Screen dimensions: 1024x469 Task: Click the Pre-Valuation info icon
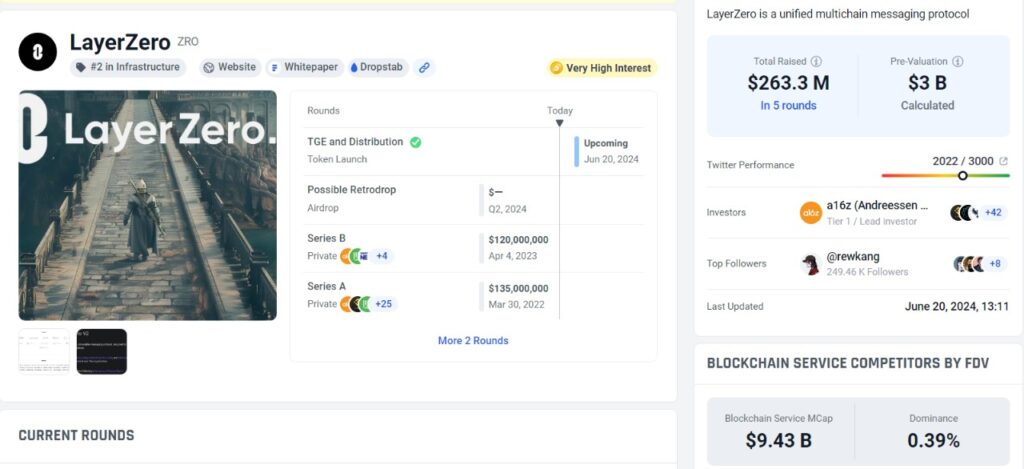957,61
